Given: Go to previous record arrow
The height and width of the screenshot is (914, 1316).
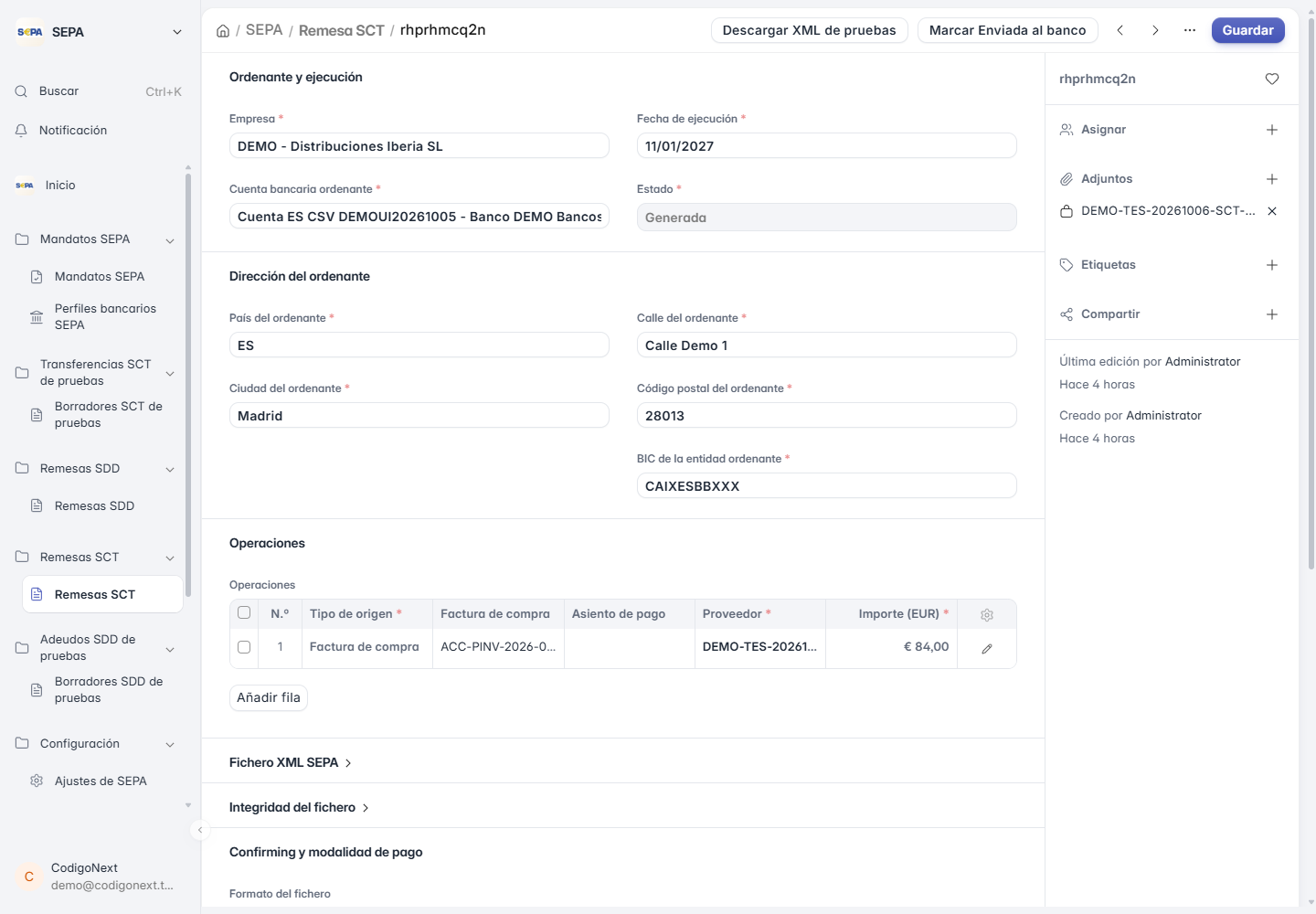Looking at the screenshot, I should (x=1120, y=30).
